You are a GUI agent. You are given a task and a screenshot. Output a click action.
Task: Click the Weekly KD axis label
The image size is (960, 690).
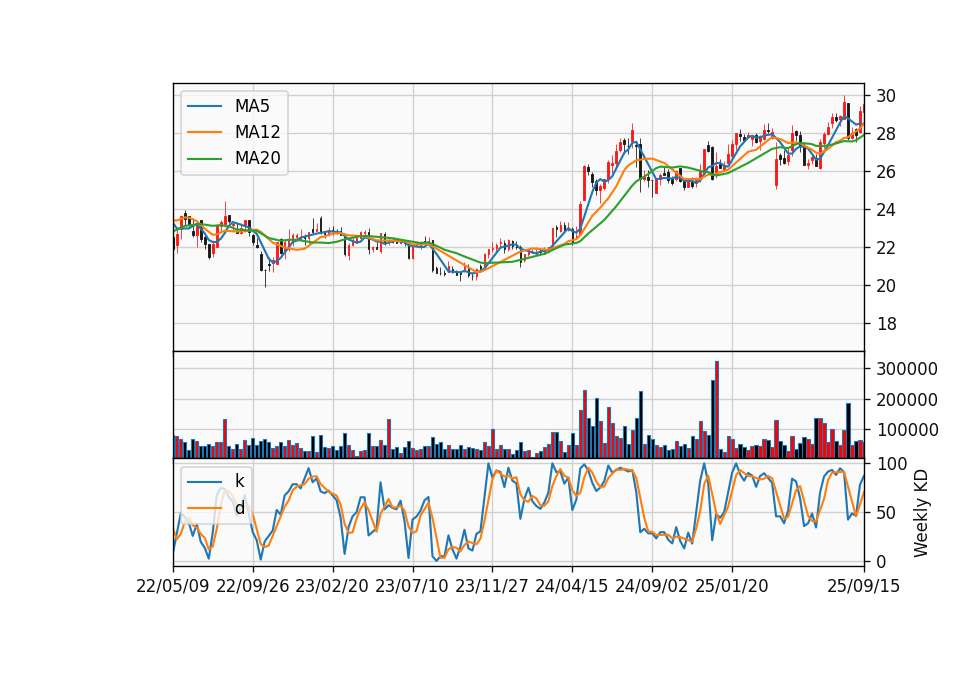920,513
